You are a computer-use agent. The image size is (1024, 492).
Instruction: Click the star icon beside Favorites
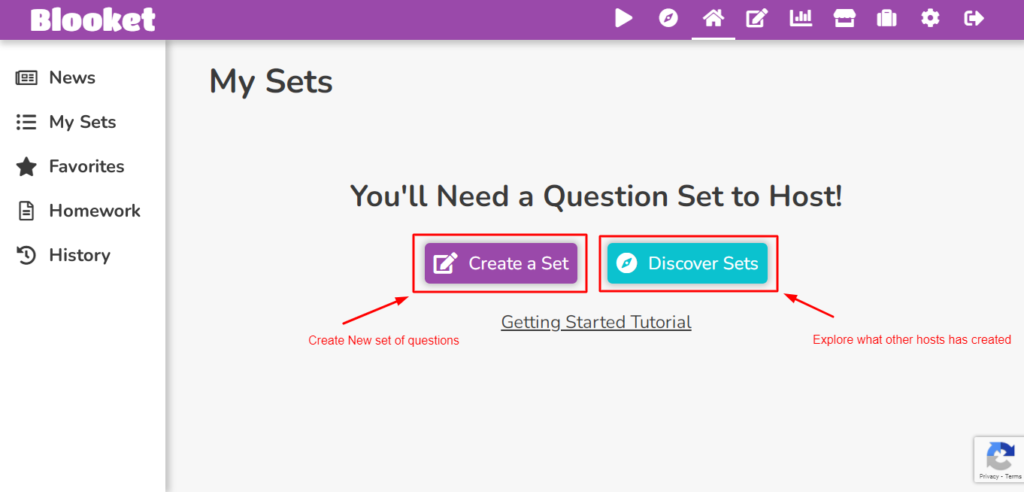[x=26, y=167]
